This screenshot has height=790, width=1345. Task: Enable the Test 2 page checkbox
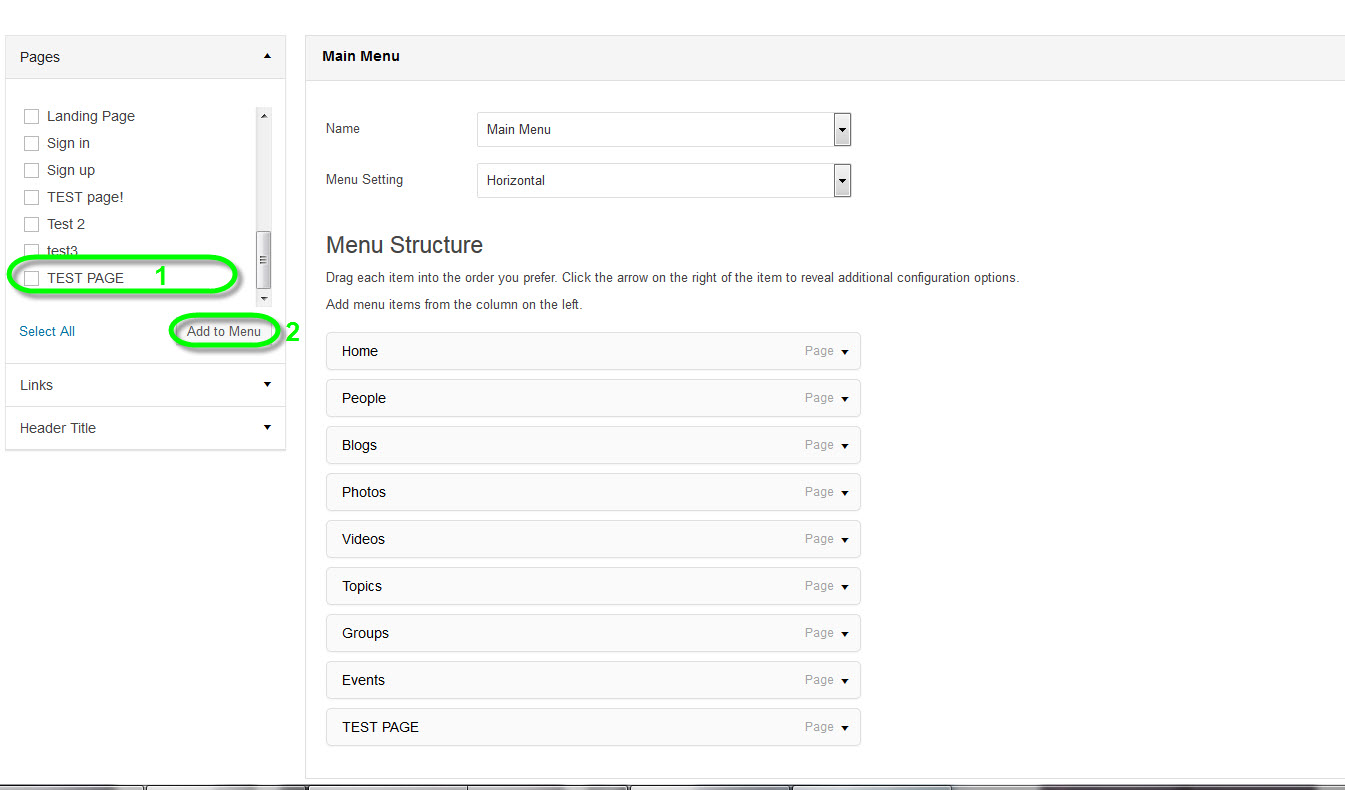(x=31, y=225)
